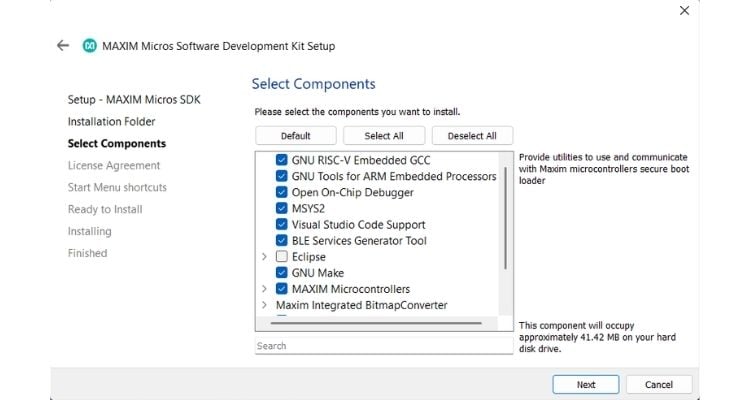750x400 pixels.
Task: Expand the MAXIM Microcontrollers node
Action: tap(264, 289)
